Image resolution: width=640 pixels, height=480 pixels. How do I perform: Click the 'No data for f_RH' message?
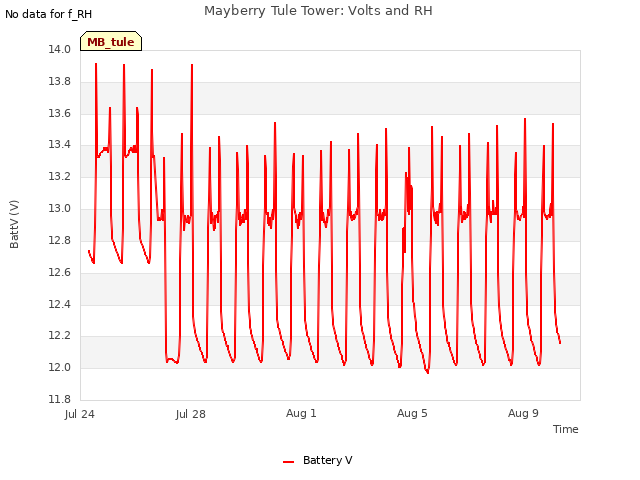(x=48, y=14)
